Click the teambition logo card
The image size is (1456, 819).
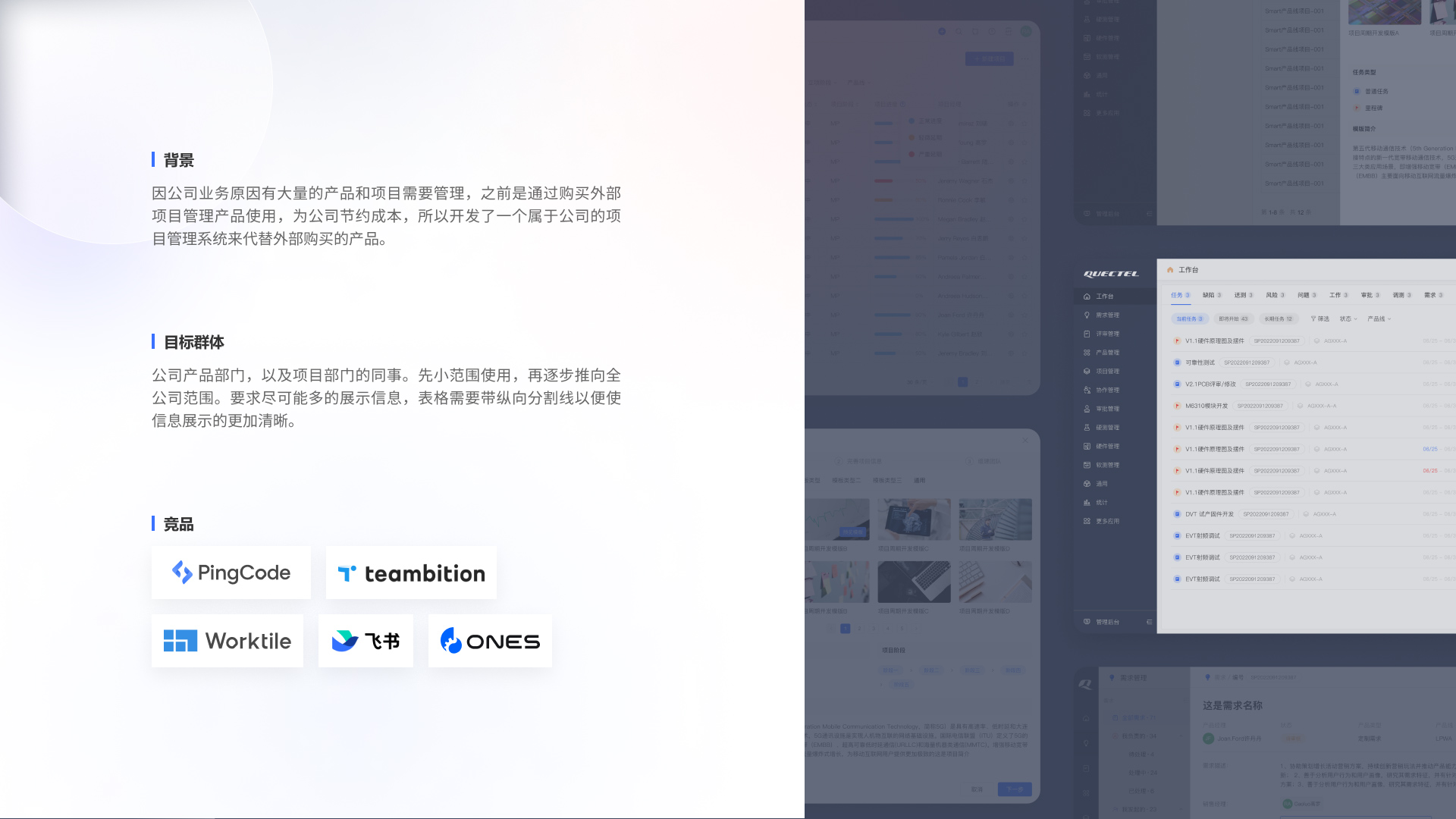411,573
